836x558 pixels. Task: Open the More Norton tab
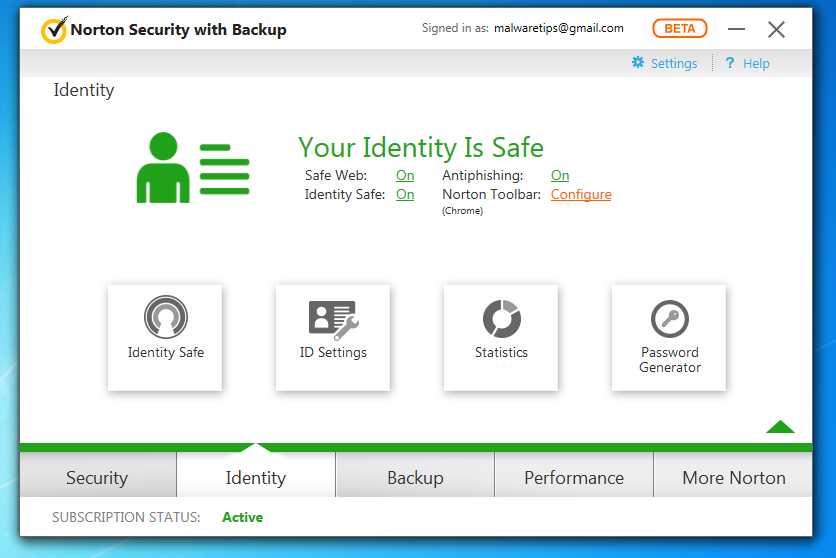(x=733, y=477)
